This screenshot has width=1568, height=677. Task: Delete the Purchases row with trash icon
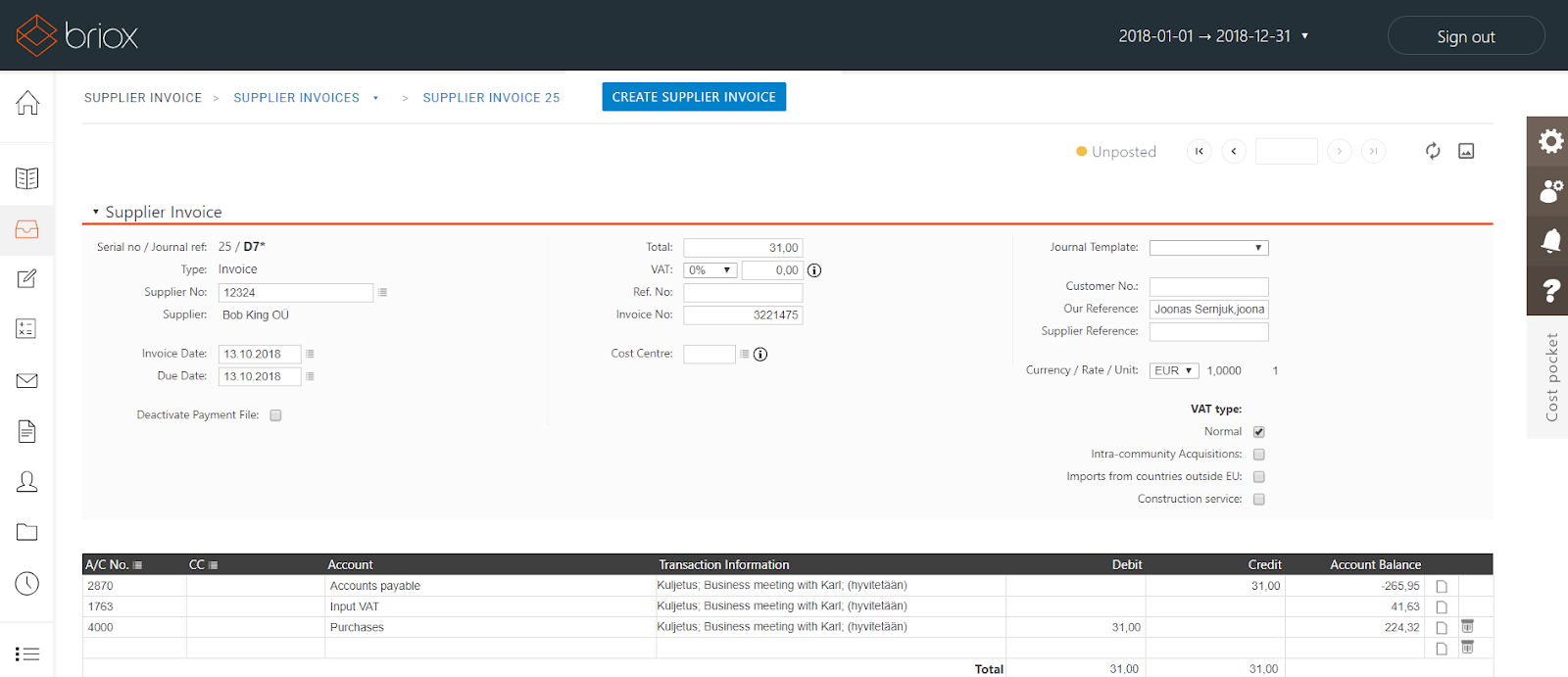(x=1467, y=626)
